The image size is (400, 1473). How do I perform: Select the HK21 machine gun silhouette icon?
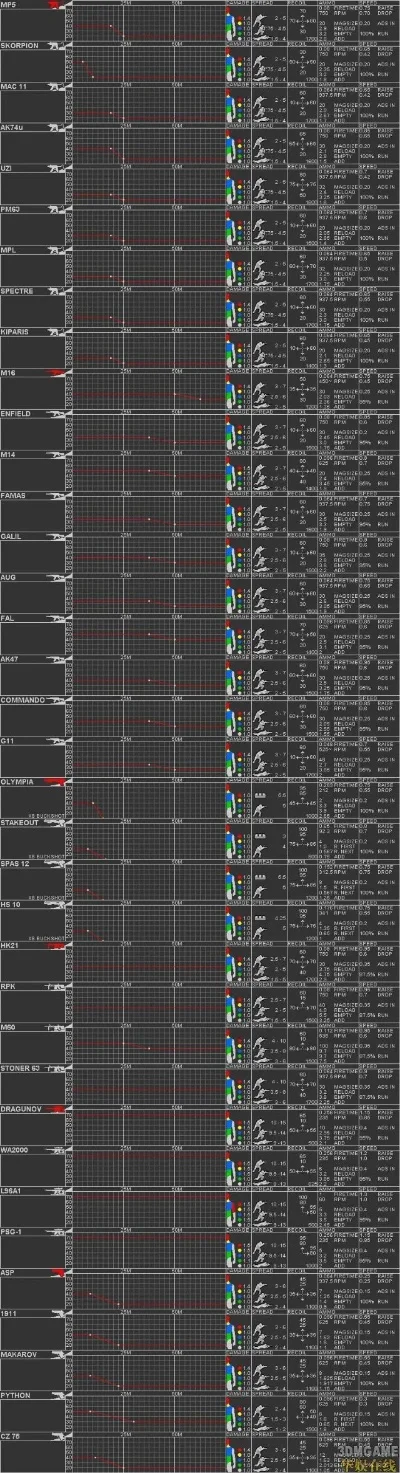53,945
